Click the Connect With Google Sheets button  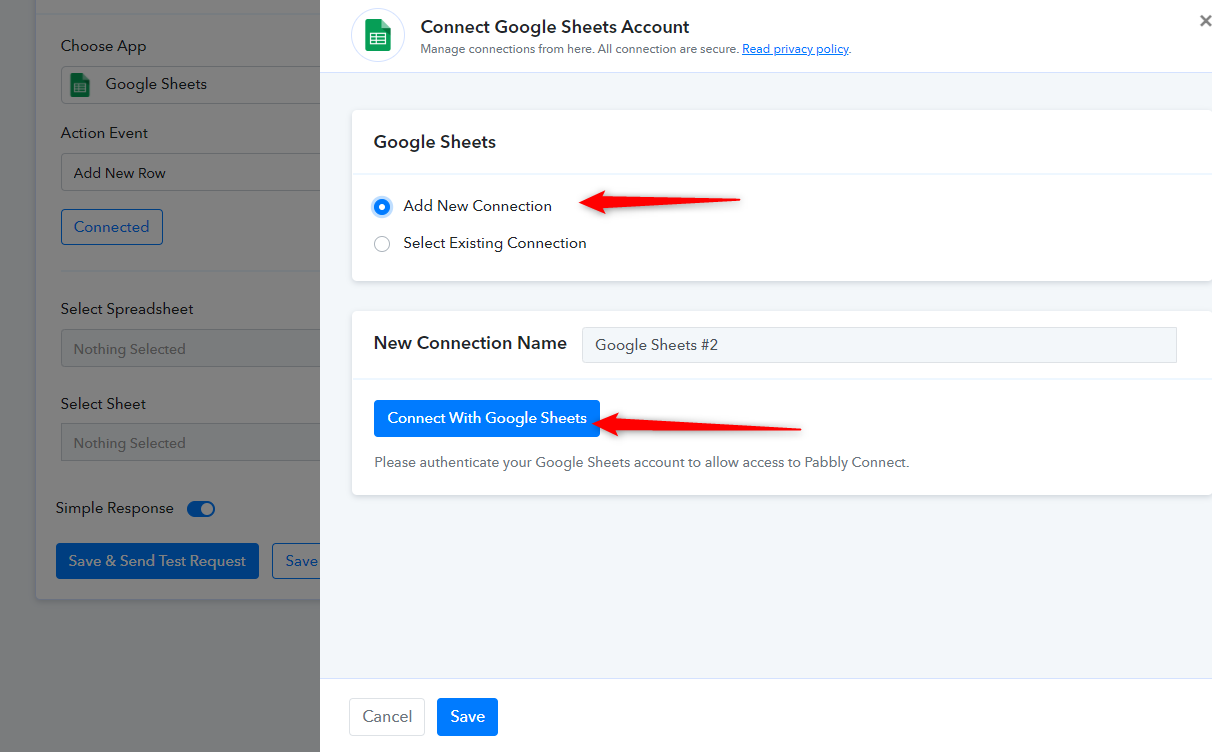pyautogui.click(x=487, y=418)
